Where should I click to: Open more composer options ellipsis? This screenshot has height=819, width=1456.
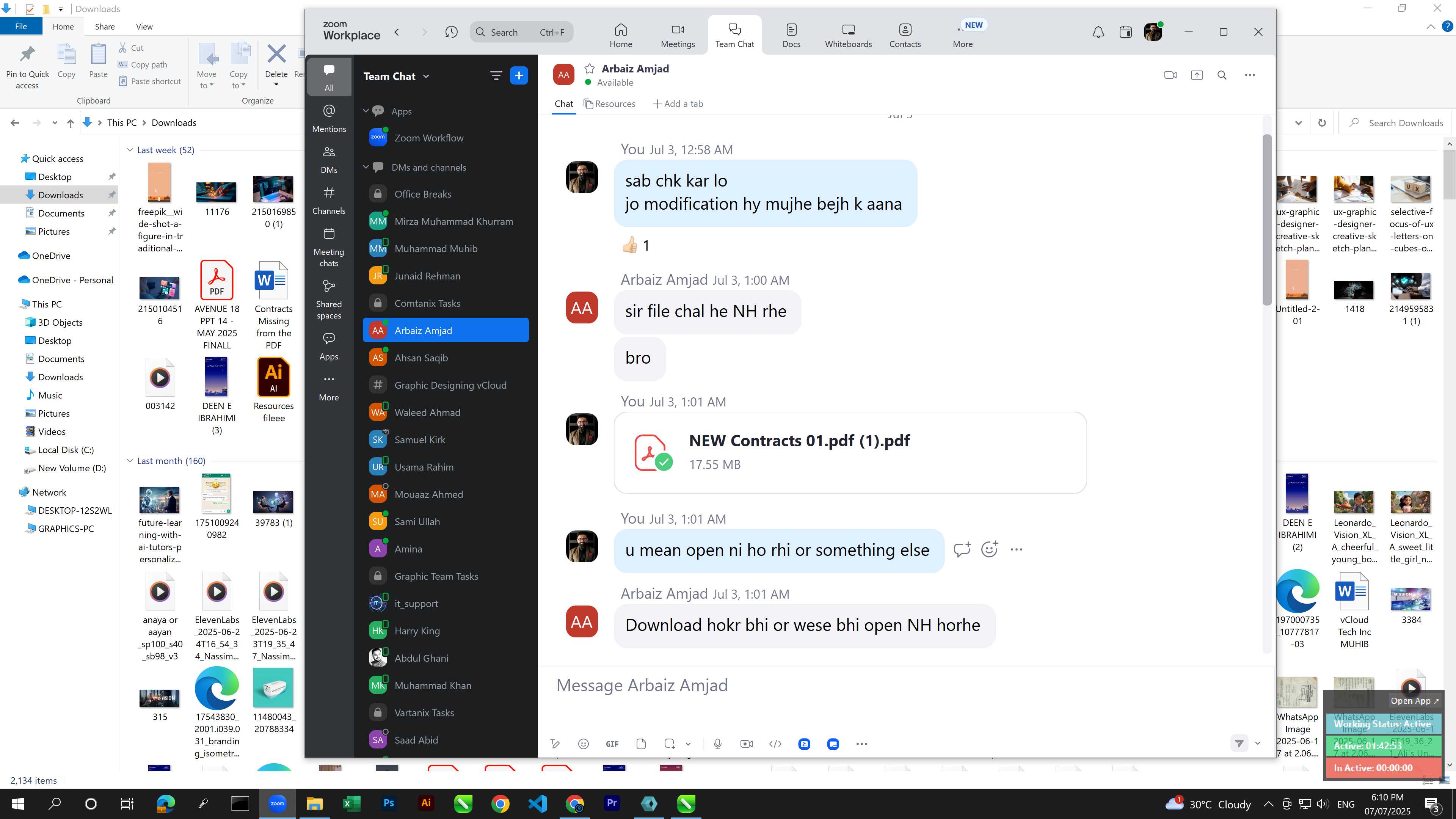[861, 744]
